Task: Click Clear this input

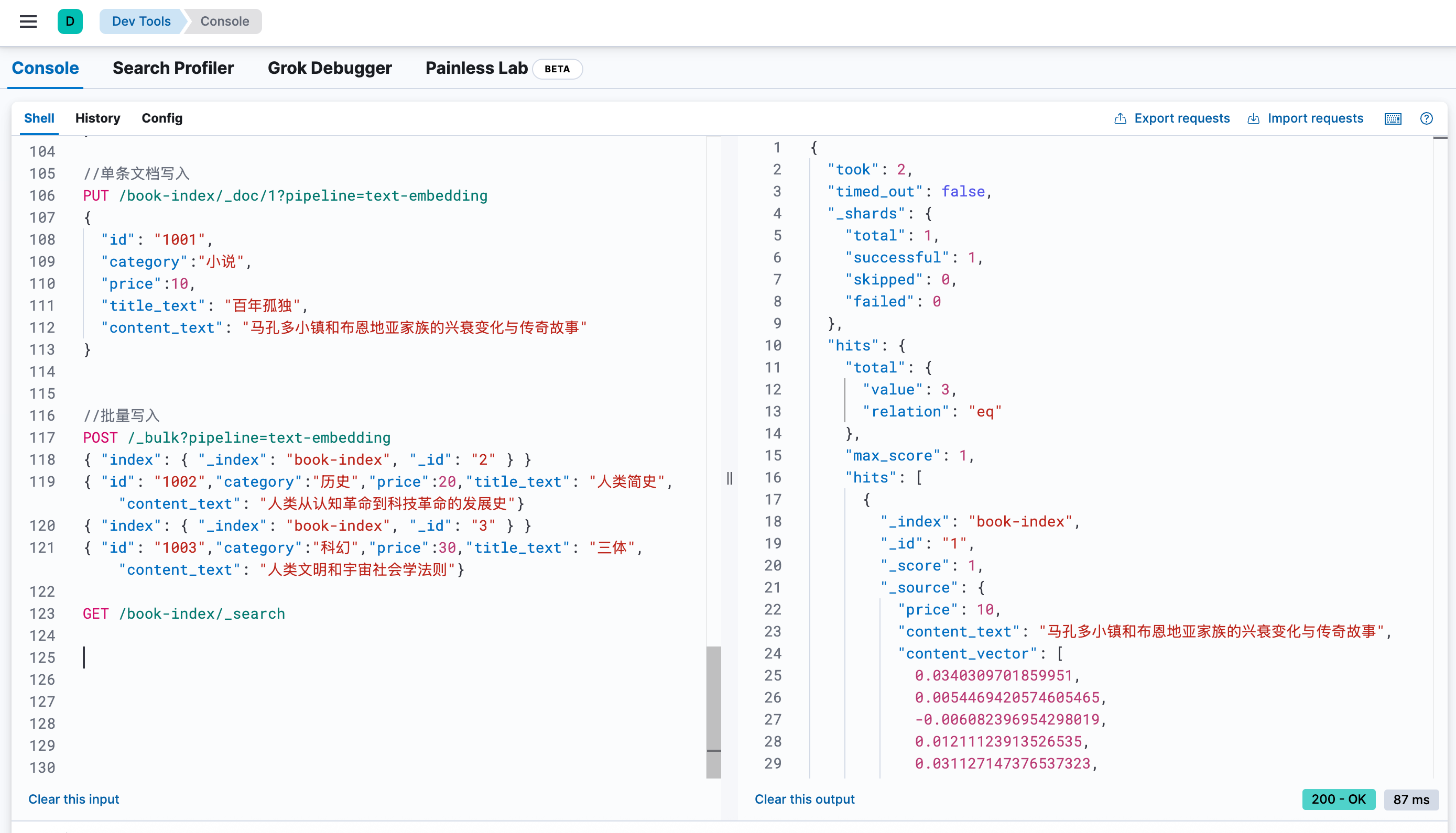Action: (74, 799)
